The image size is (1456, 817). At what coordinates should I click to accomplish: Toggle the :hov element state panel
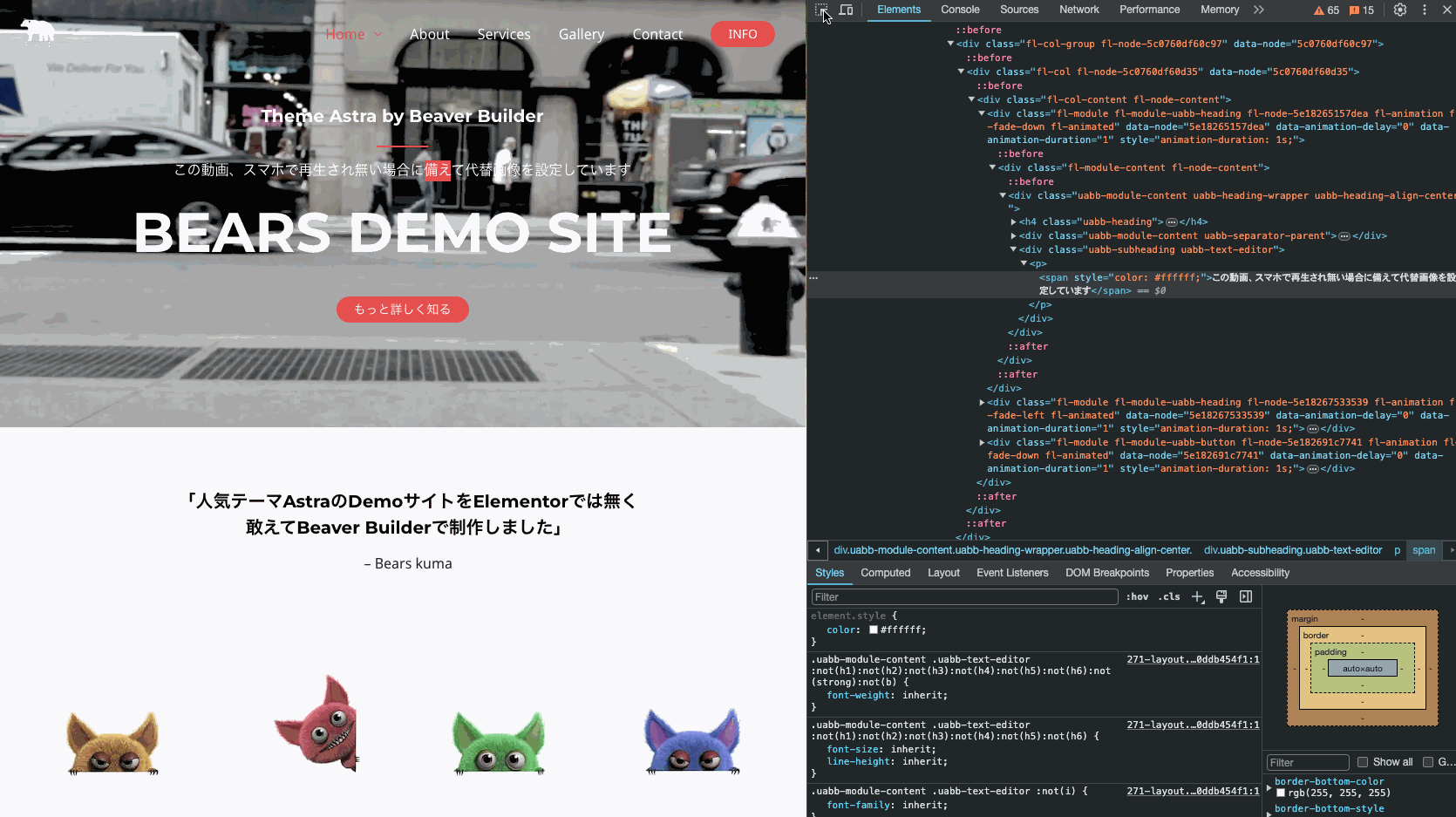click(x=1137, y=597)
